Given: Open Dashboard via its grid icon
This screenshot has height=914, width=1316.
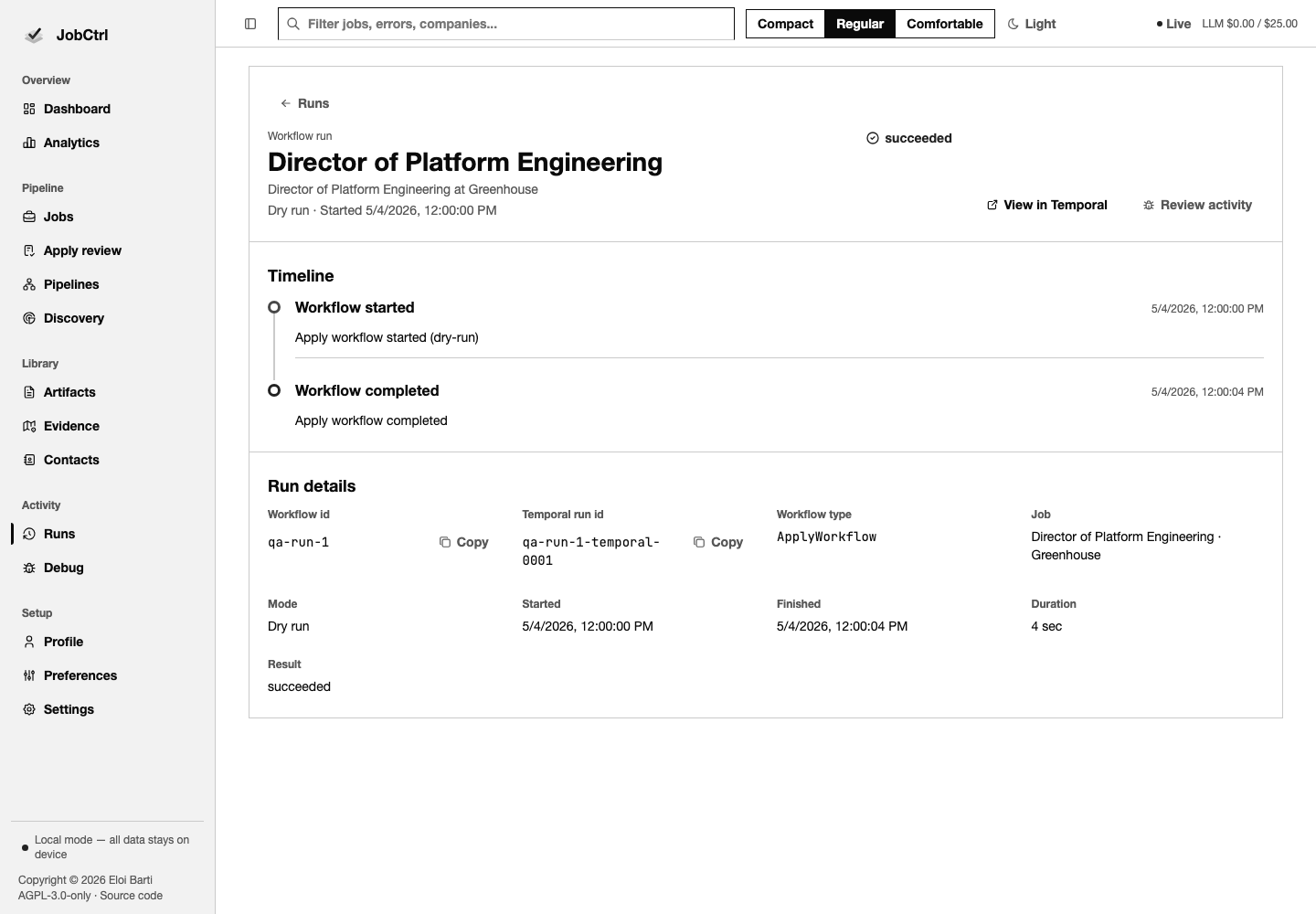Looking at the screenshot, I should coord(29,109).
